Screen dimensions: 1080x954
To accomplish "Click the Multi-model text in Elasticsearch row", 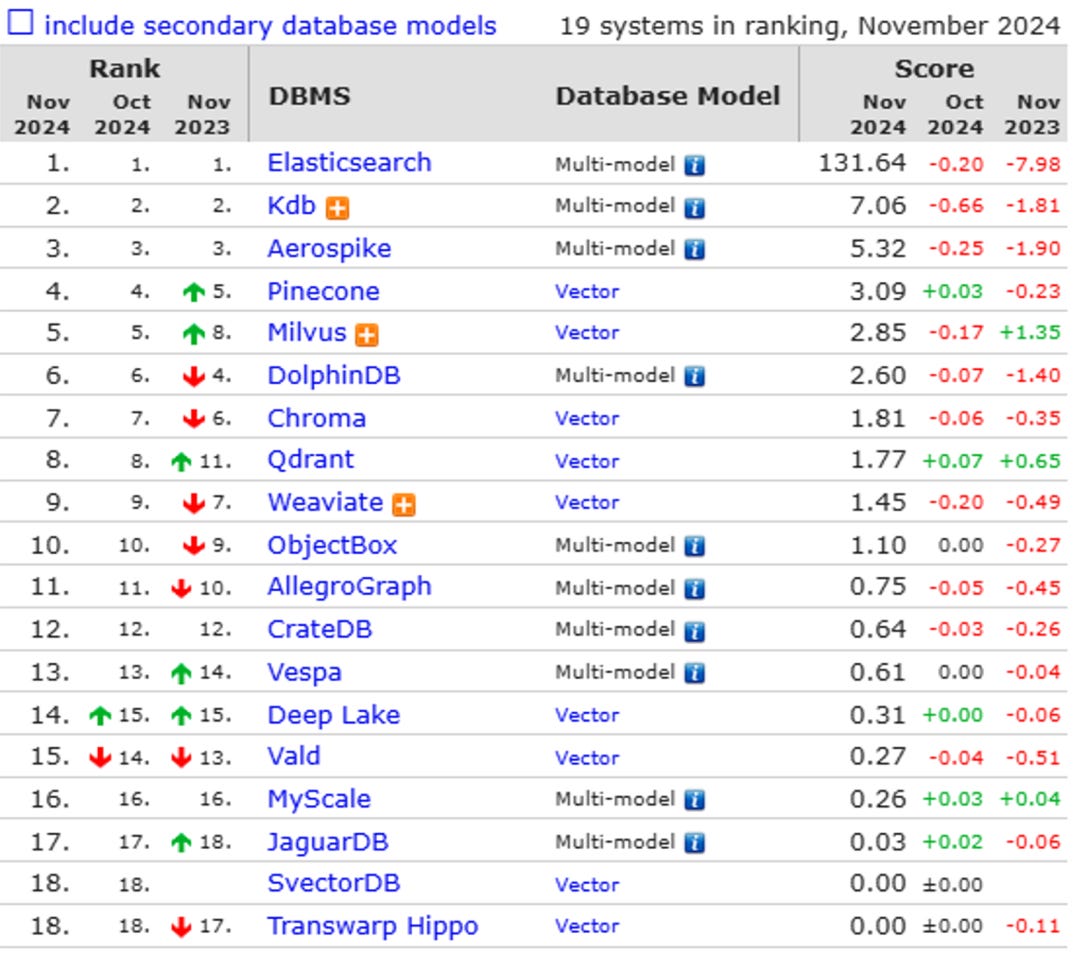I will pos(615,165).
